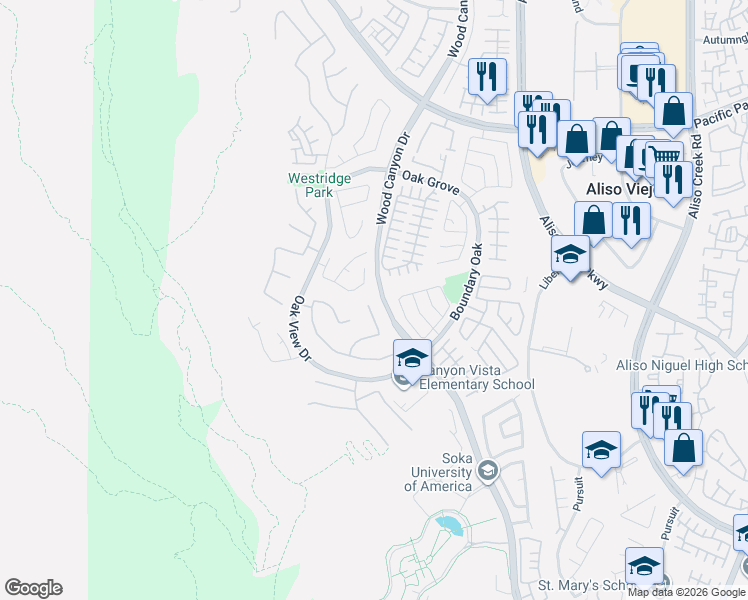The width and height of the screenshot is (748, 600).
Task: Click the Oak Grove street label
Action: pyautogui.click(x=430, y=183)
